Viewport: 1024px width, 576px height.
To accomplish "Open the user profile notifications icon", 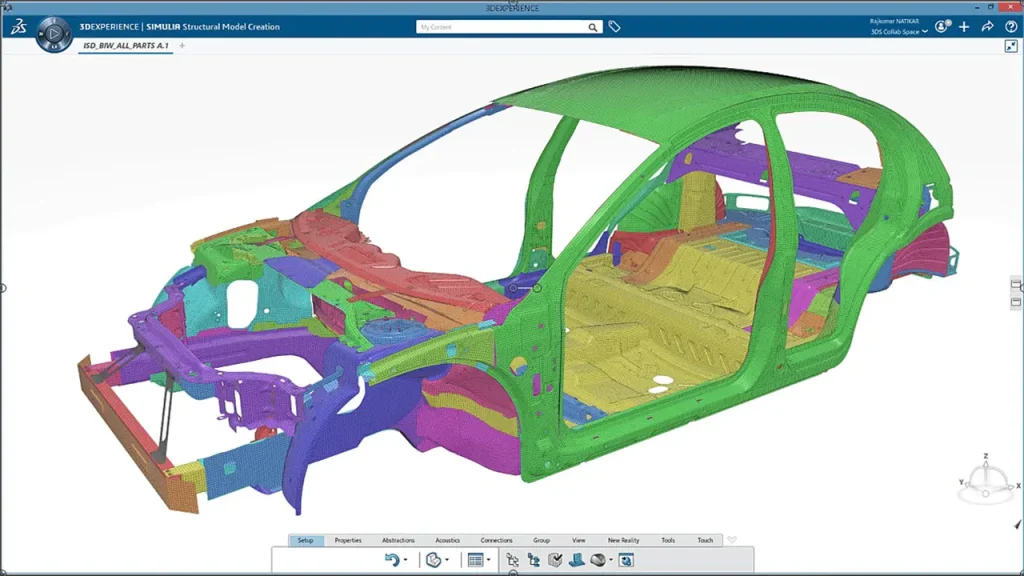I will pyautogui.click(x=942, y=27).
